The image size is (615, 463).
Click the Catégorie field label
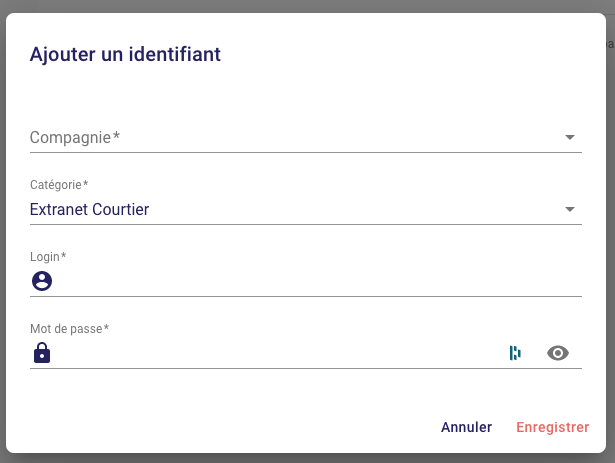[58, 185]
